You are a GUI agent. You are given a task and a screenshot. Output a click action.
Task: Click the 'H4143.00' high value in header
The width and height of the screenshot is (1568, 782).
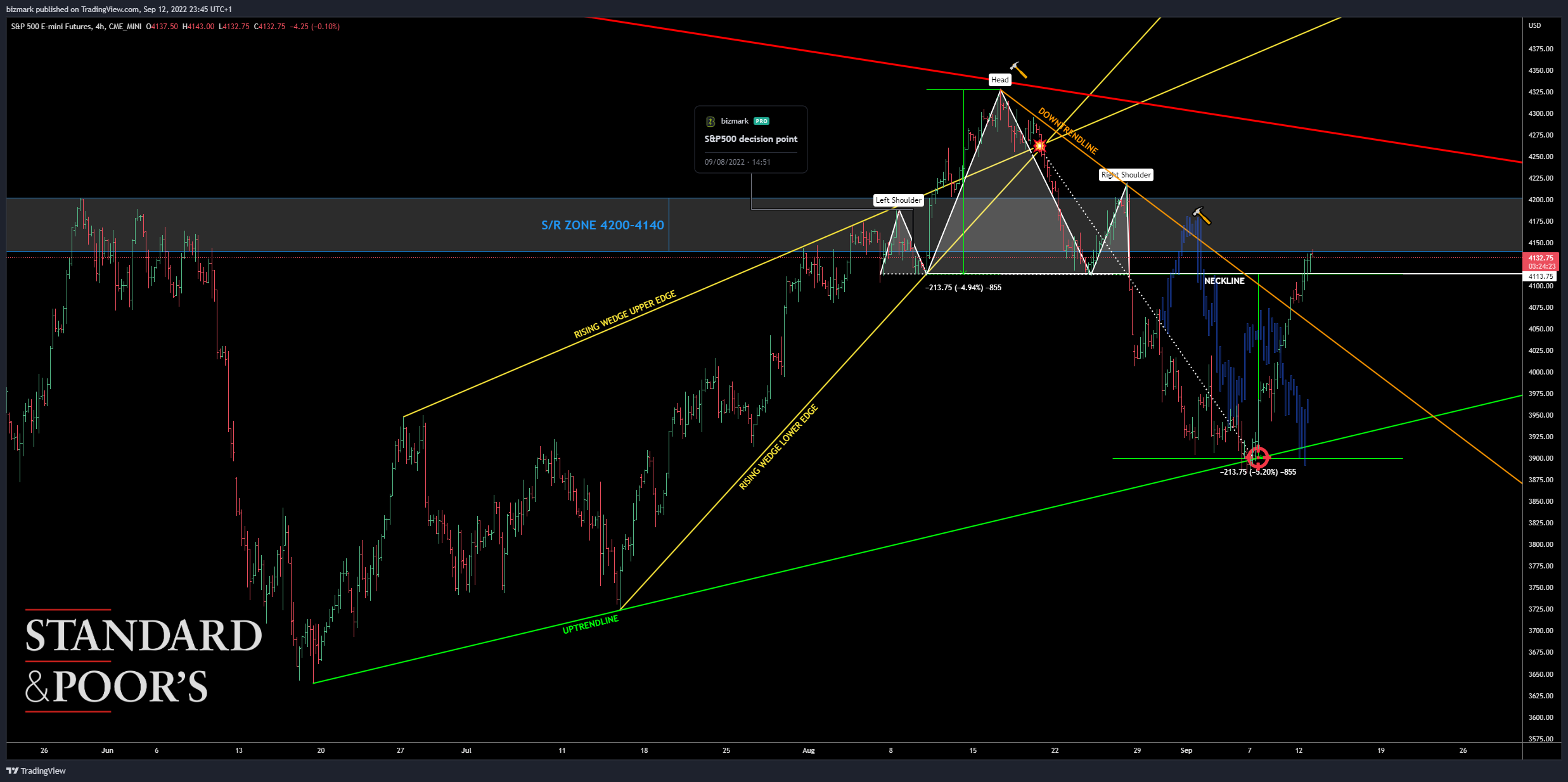tap(198, 27)
